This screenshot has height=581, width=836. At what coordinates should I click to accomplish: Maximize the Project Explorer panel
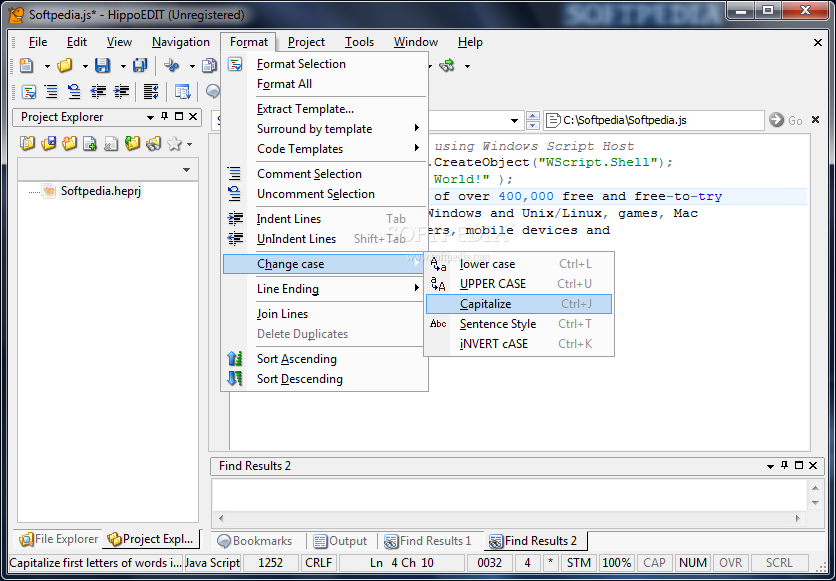click(179, 116)
